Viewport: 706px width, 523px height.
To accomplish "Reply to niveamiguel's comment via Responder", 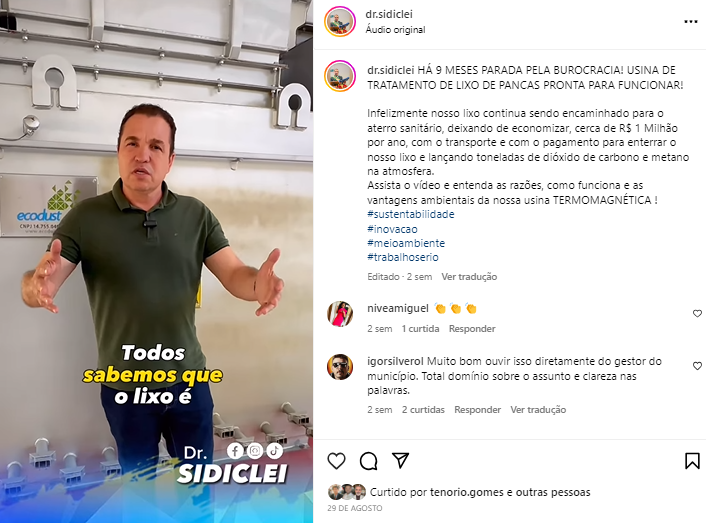I will click(x=472, y=329).
